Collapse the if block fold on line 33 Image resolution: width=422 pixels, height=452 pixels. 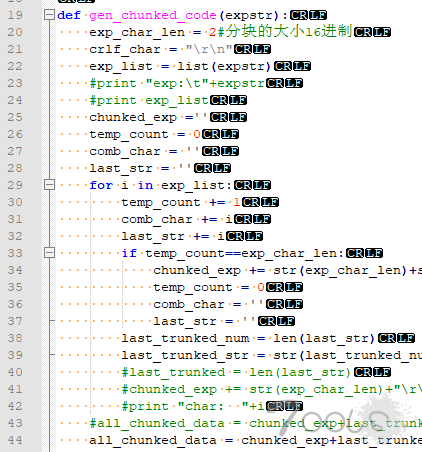click(49, 253)
